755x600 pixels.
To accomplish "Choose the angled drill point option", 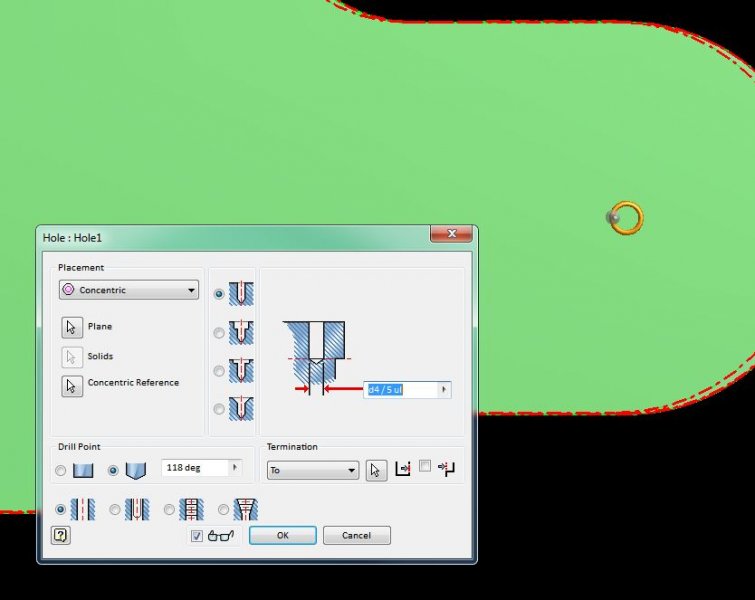I will click(x=113, y=470).
